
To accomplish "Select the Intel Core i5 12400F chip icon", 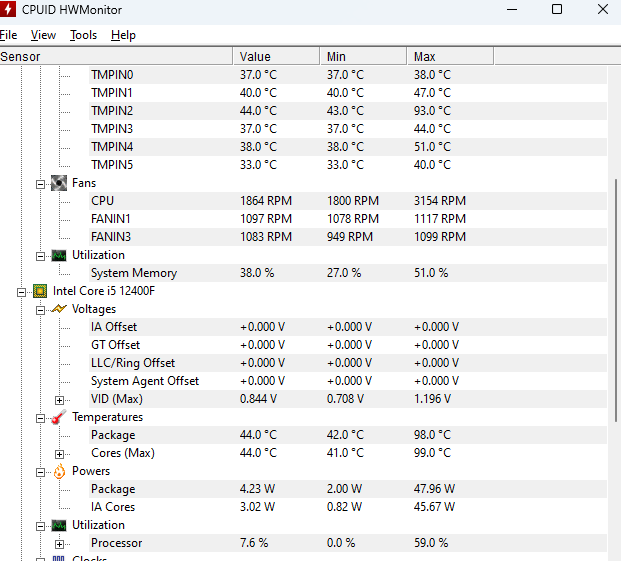I will [40, 291].
